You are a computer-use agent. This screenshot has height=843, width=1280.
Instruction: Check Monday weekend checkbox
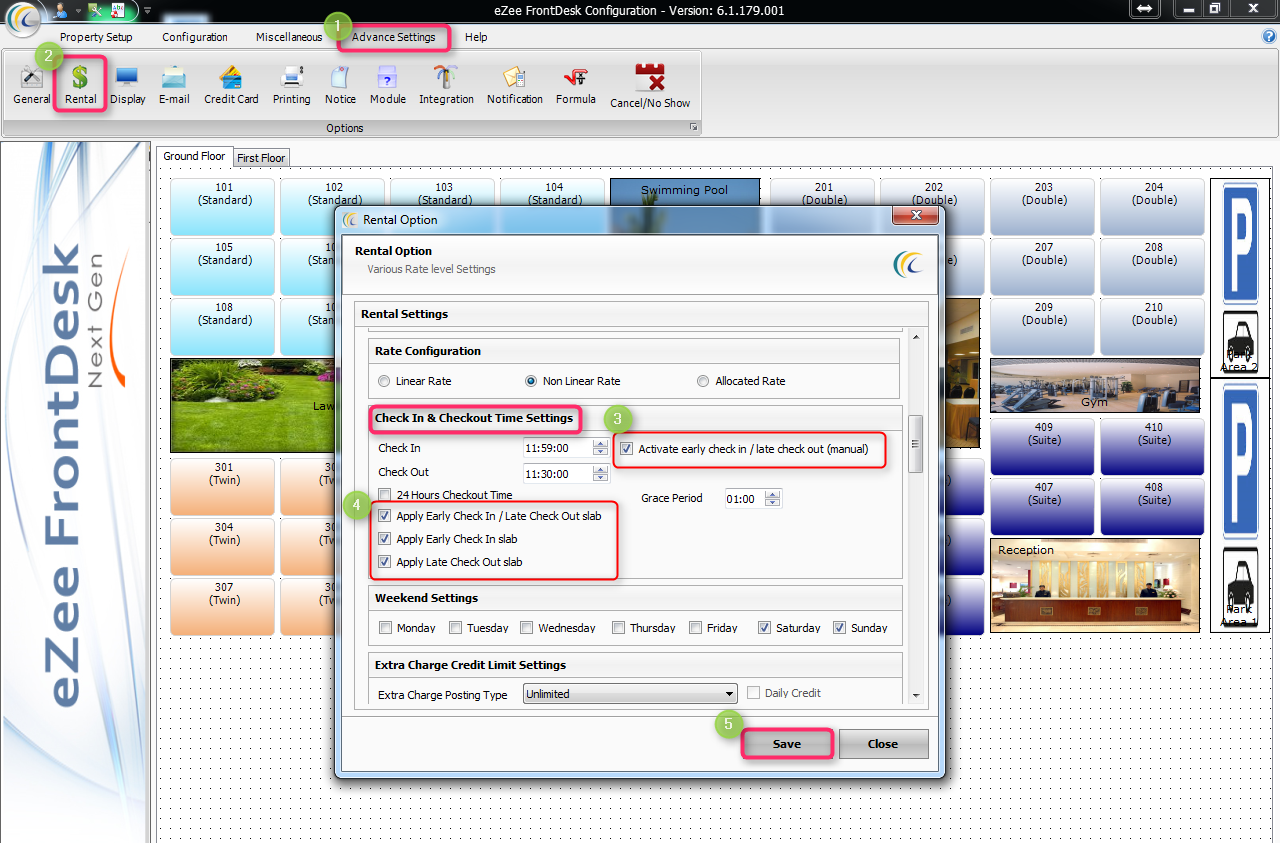click(385, 628)
